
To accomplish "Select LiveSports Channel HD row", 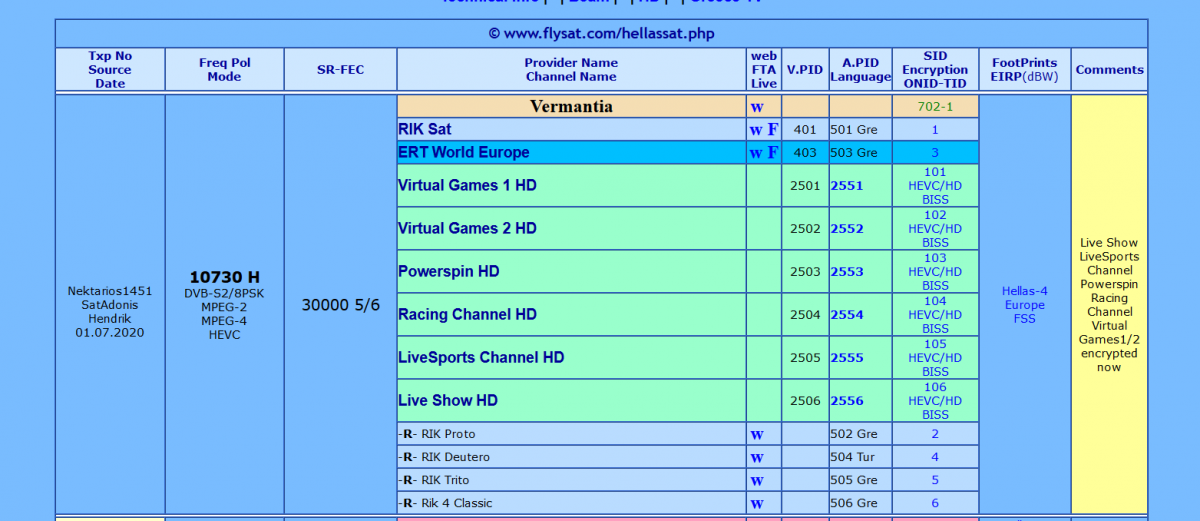I will tap(481, 358).
